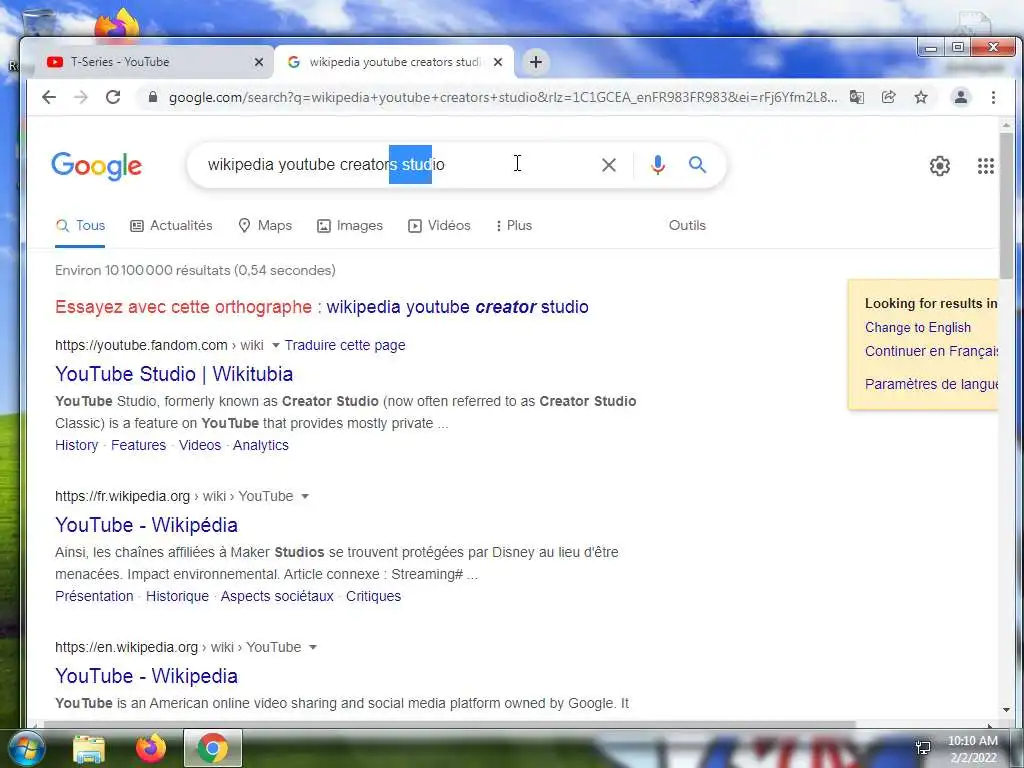Open the Analytics sitelink

click(x=261, y=445)
